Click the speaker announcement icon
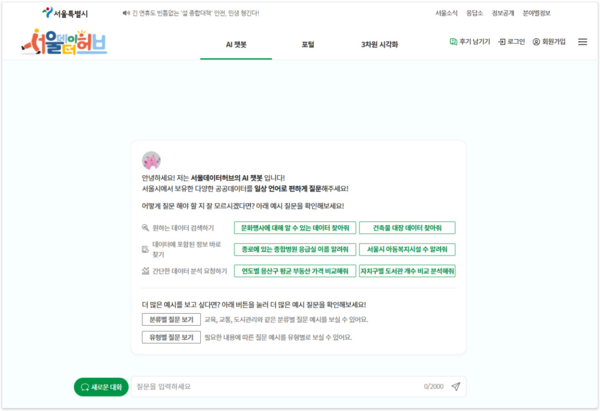The height and width of the screenshot is (411, 600). [124, 14]
